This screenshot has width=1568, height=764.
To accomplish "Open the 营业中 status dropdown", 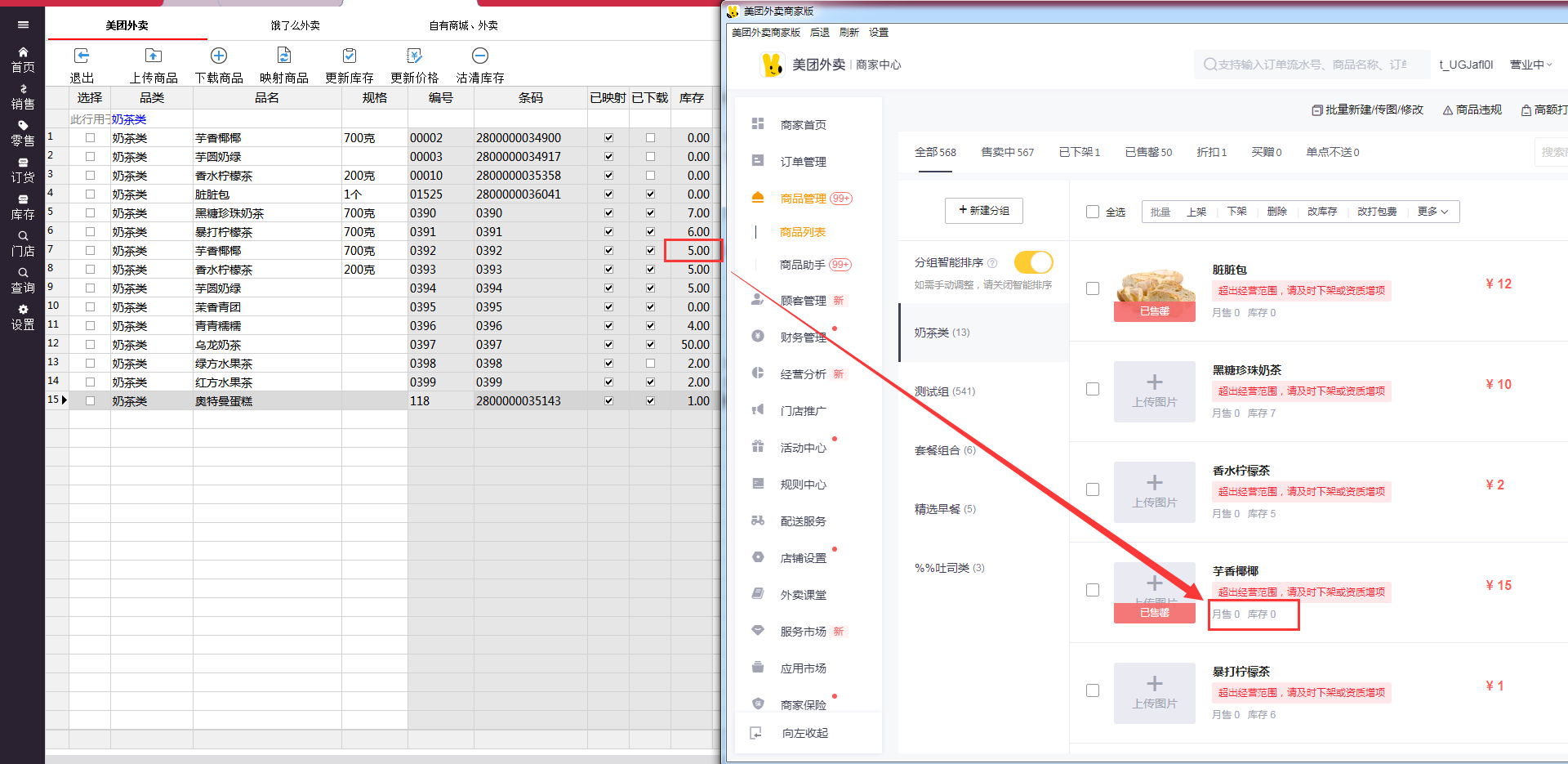I will point(1530,65).
